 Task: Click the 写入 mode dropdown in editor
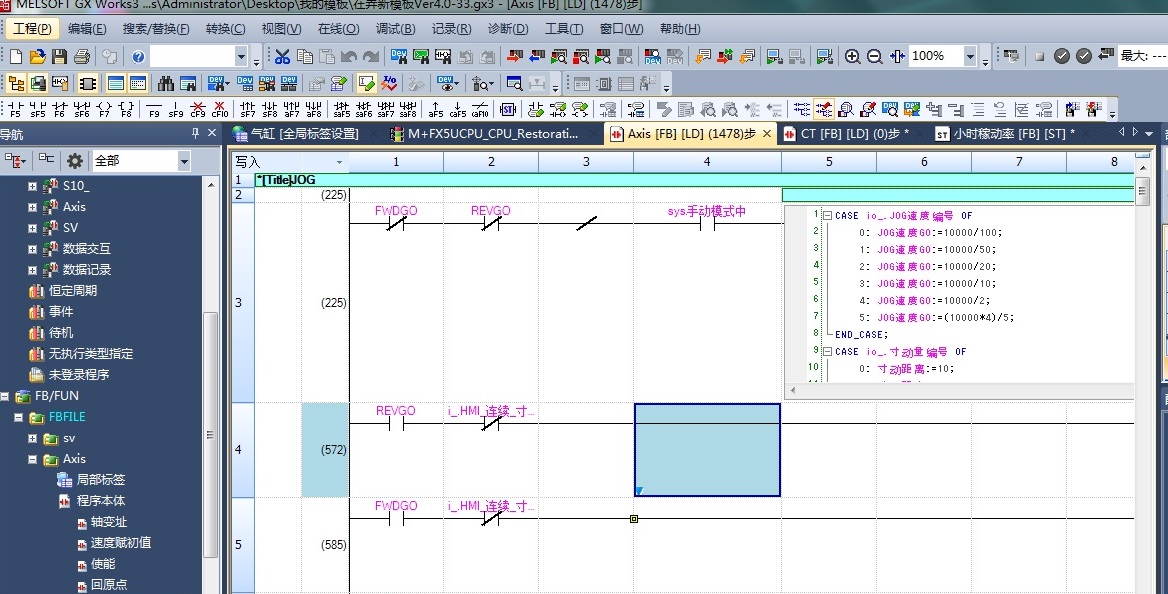tap(339, 162)
